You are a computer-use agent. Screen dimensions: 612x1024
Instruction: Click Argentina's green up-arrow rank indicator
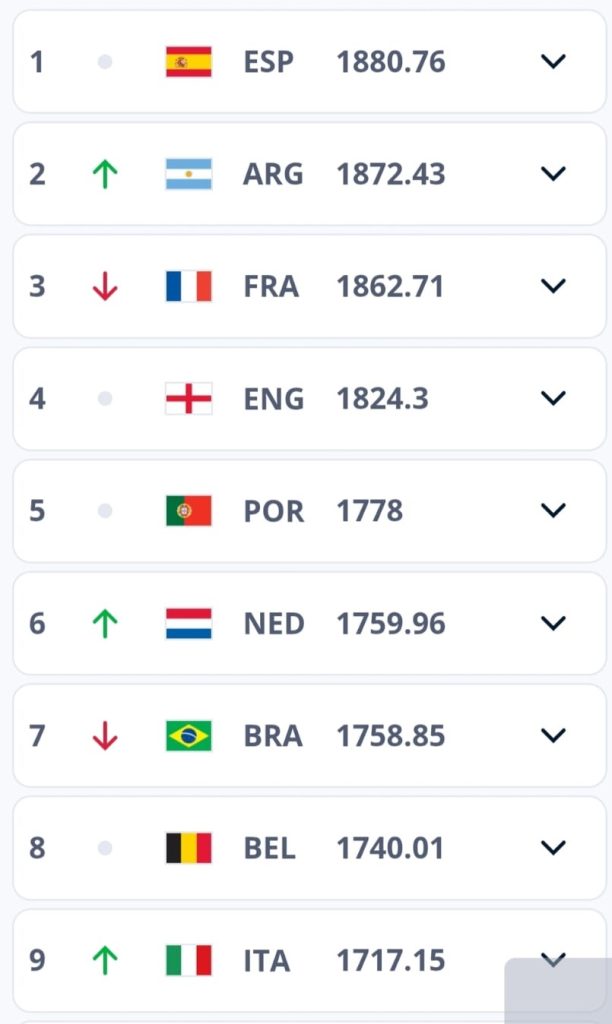pyautogui.click(x=105, y=174)
